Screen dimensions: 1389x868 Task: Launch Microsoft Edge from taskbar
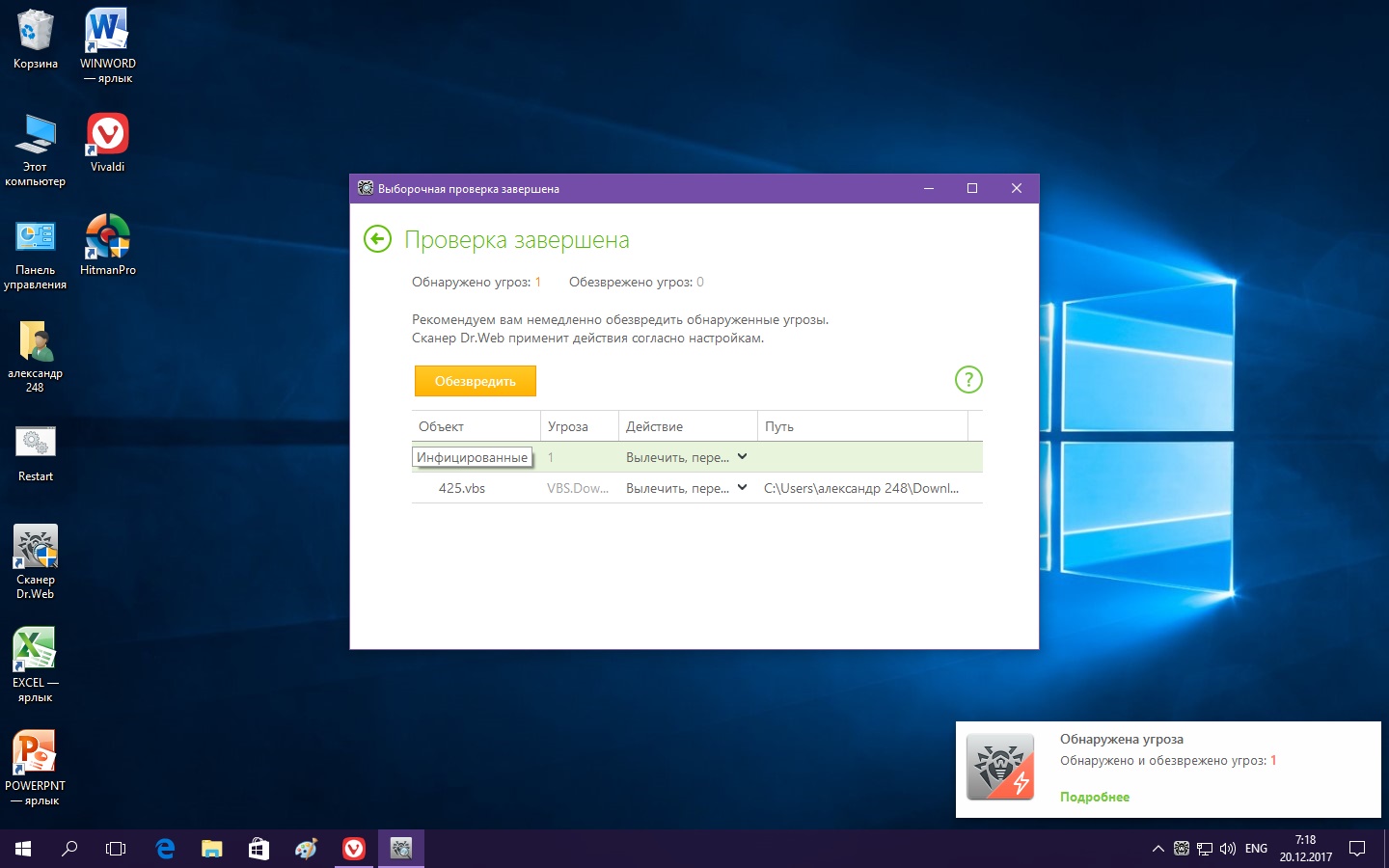165,849
